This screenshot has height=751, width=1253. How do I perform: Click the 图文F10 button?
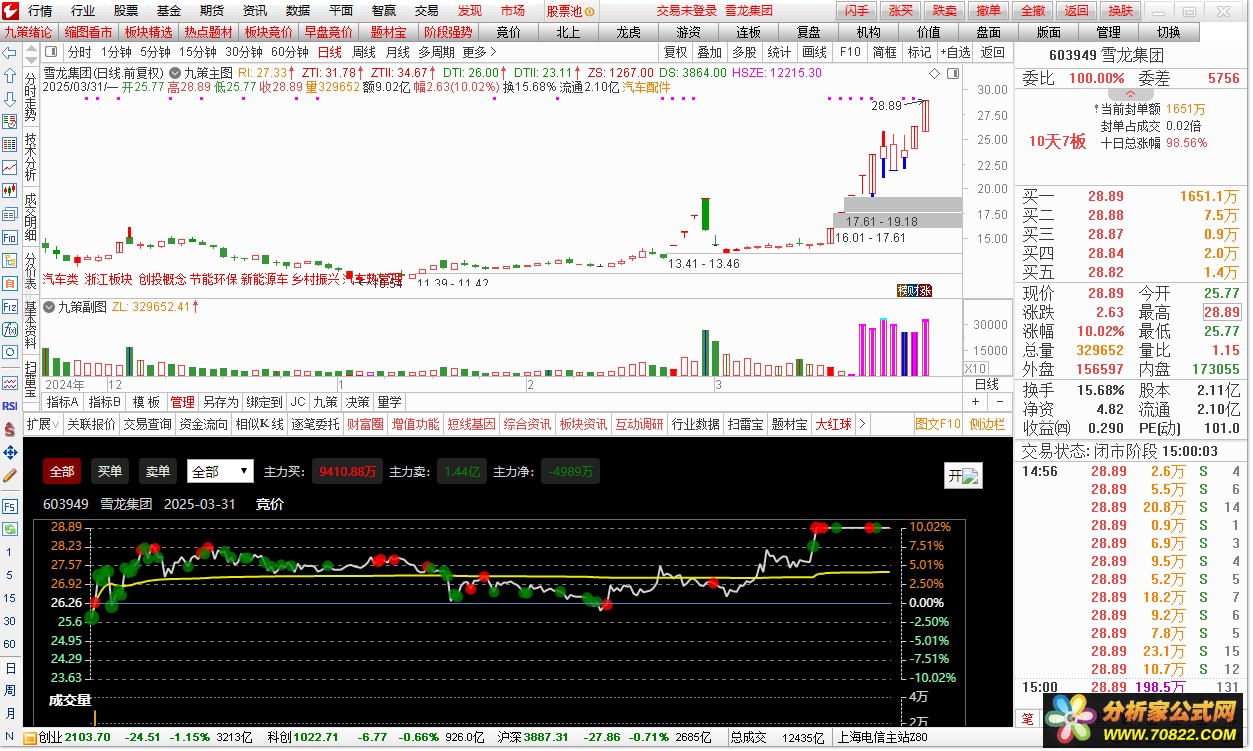(x=938, y=424)
